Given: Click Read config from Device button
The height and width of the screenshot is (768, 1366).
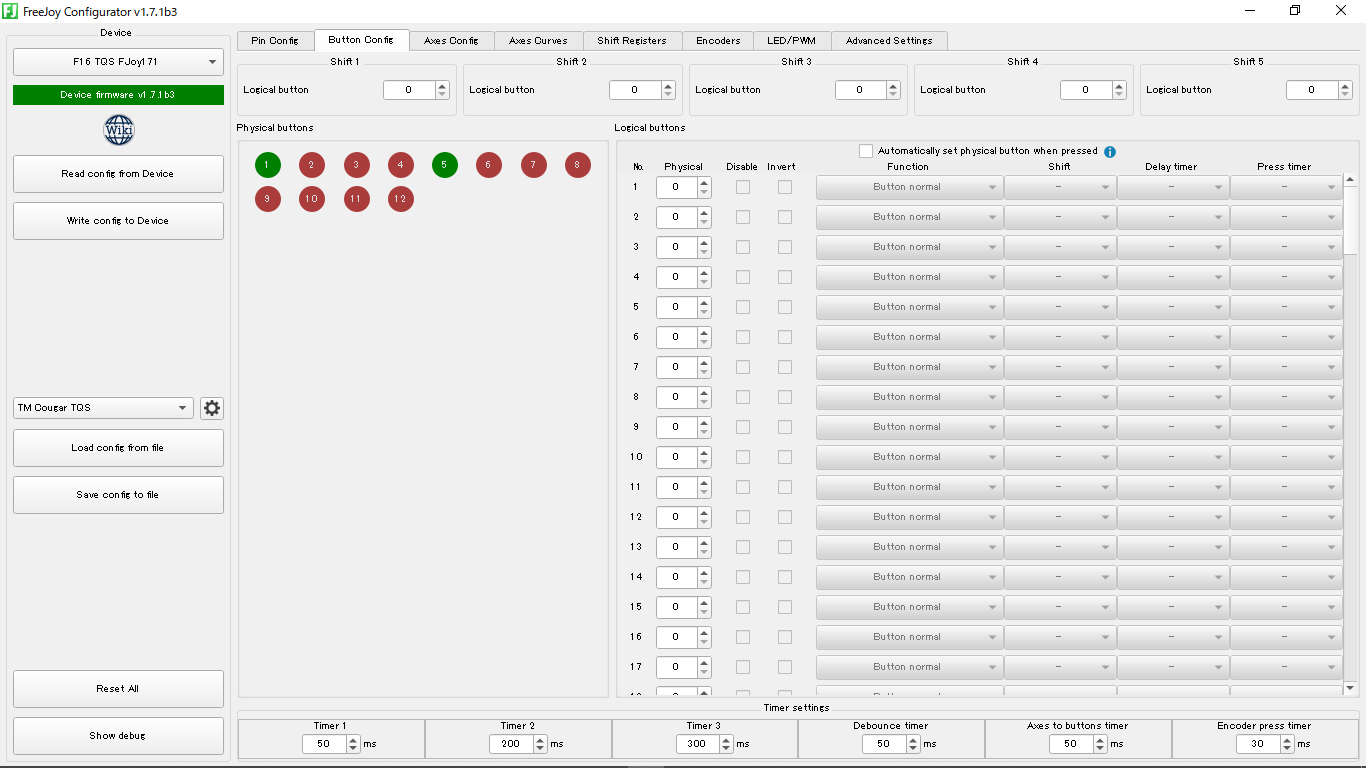Looking at the screenshot, I should point(118,174).
